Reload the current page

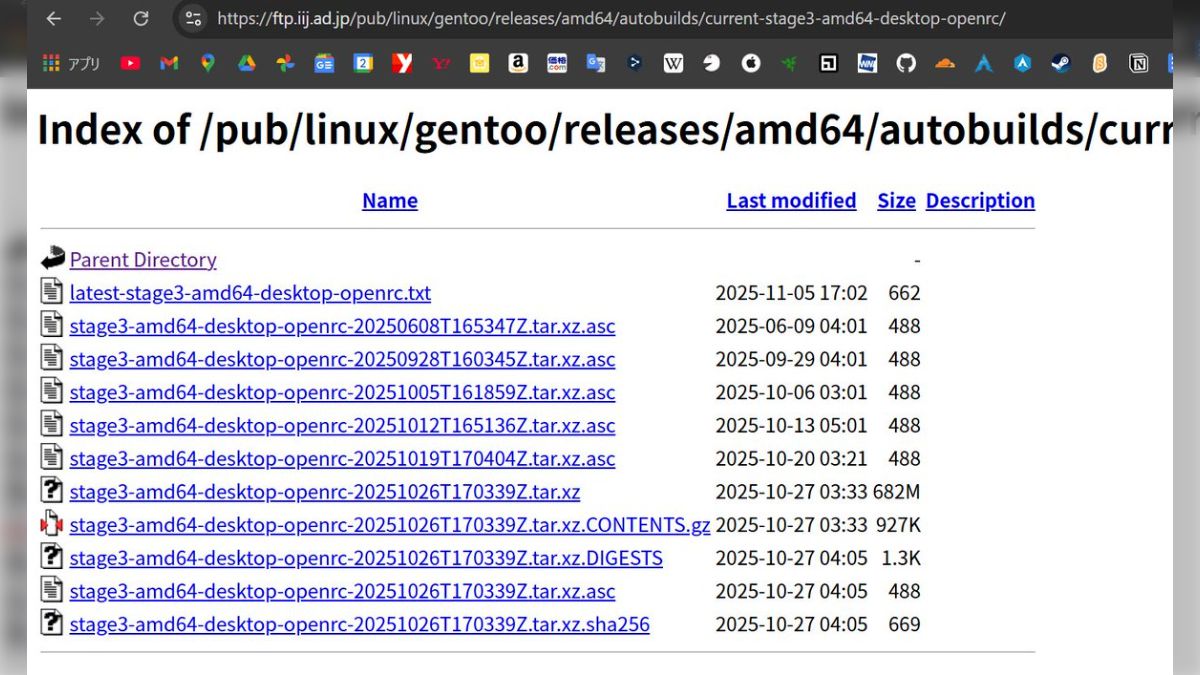pos(141,19)
